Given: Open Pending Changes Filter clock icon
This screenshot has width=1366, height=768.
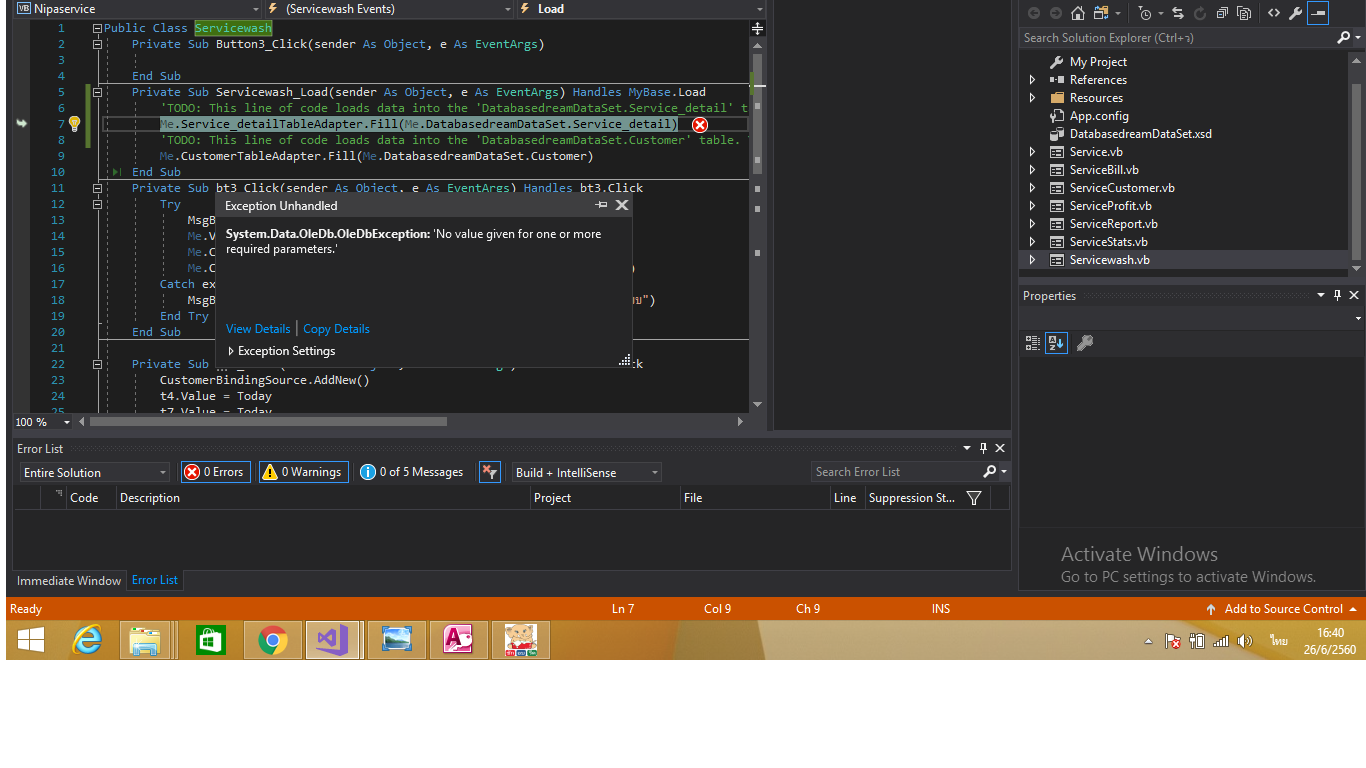Looking at the screenshot, I should point(1146,13).
